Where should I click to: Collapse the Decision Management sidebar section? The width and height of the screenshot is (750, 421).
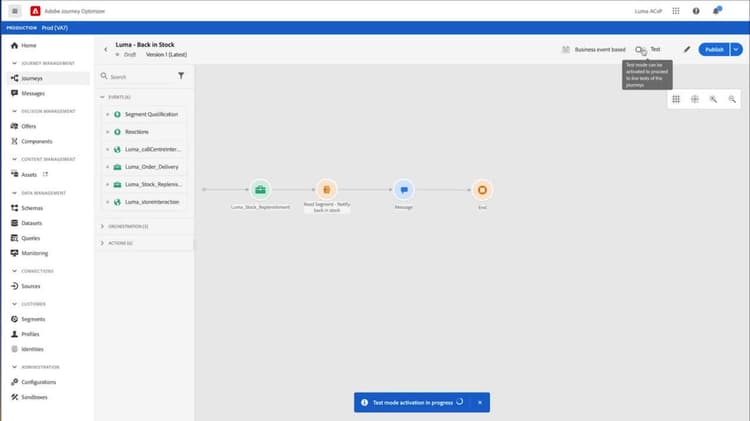[x=14, y=111]
